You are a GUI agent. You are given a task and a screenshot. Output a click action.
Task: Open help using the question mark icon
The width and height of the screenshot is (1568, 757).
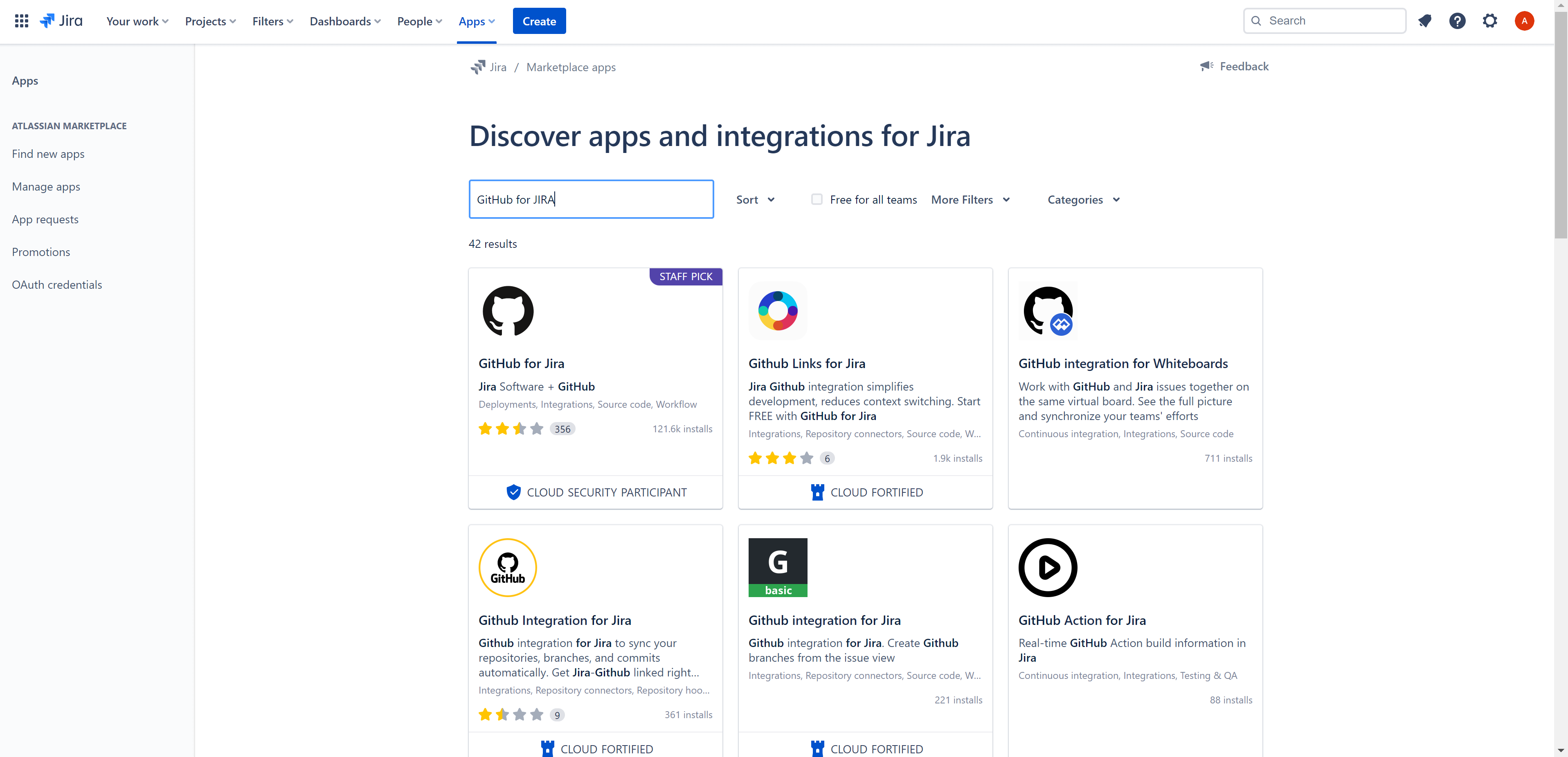click(1458, 20)
